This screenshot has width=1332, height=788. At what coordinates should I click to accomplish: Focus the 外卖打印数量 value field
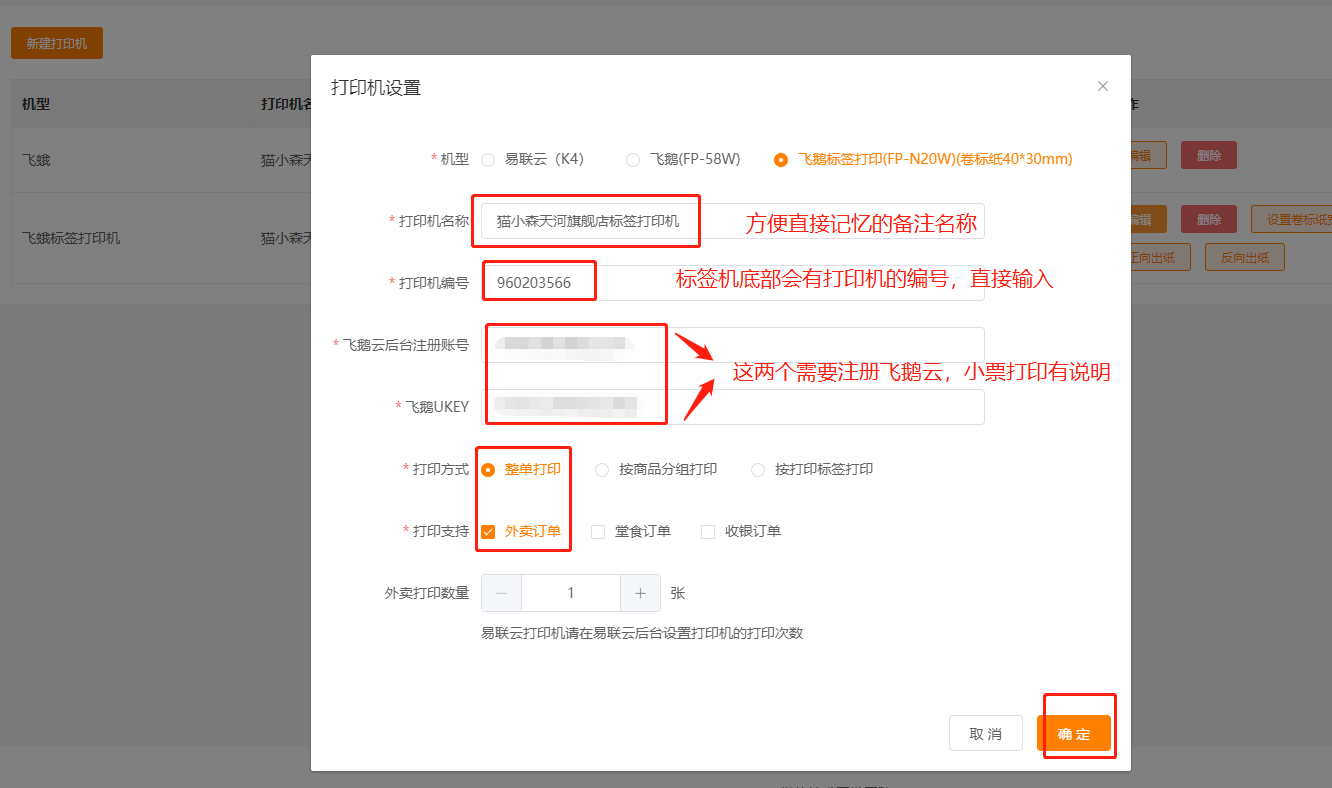(x=571, y=593)
